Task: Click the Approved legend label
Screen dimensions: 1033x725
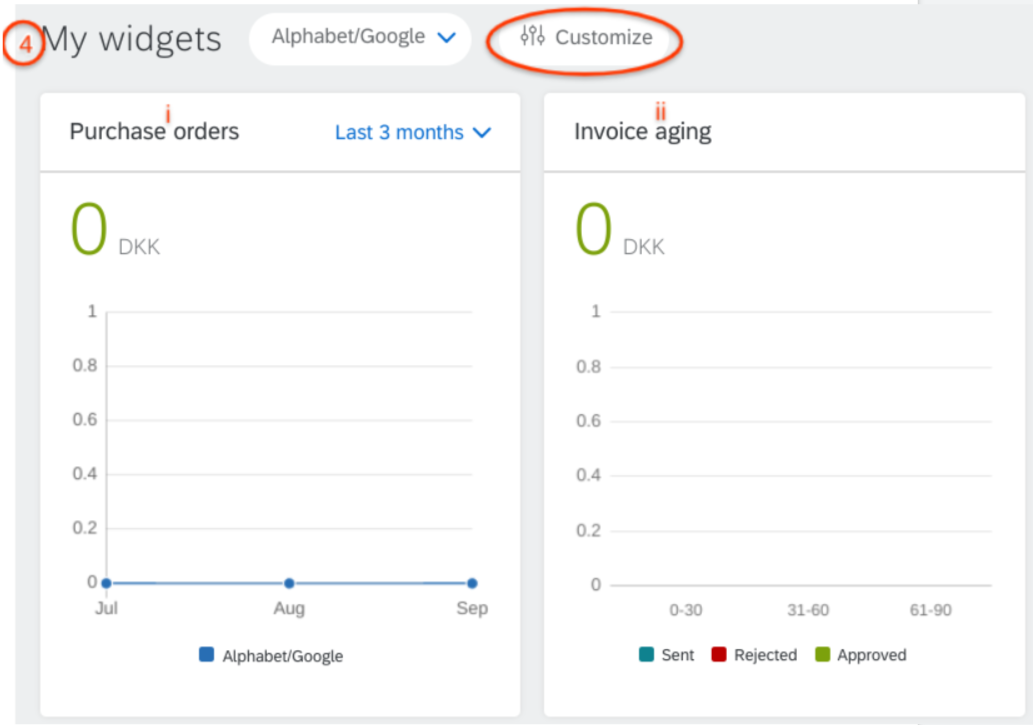Action: (x=872, y=655)
